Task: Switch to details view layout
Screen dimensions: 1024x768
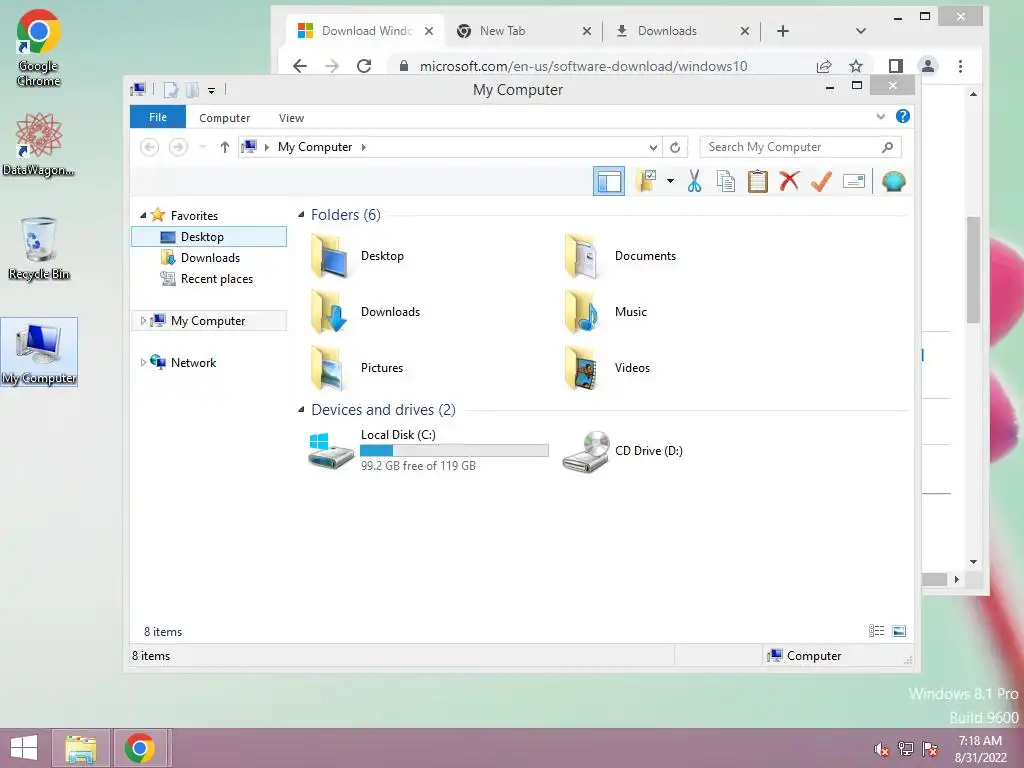Action: point(876,630)
